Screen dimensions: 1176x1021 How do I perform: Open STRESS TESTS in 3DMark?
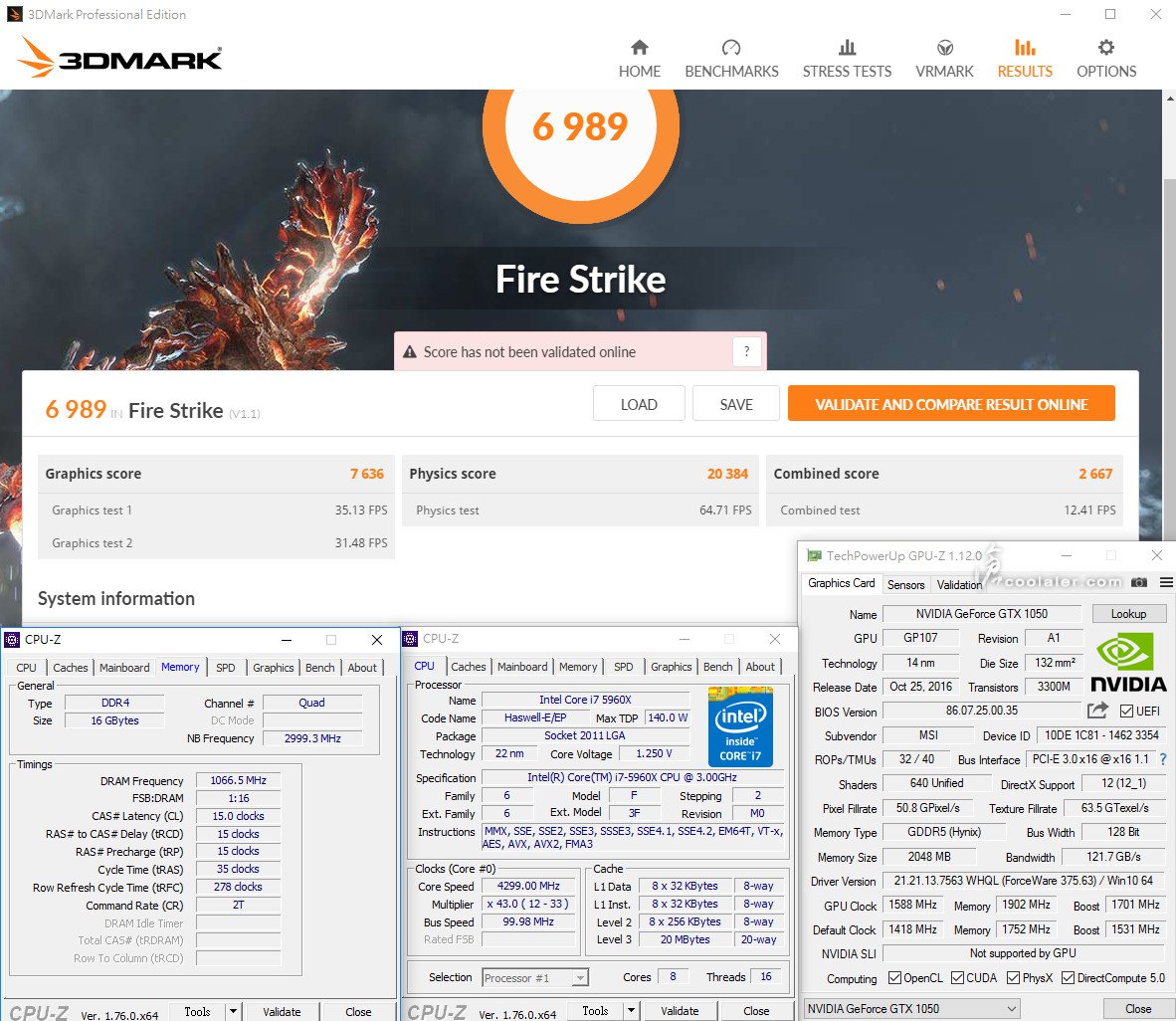pos(847,59)
